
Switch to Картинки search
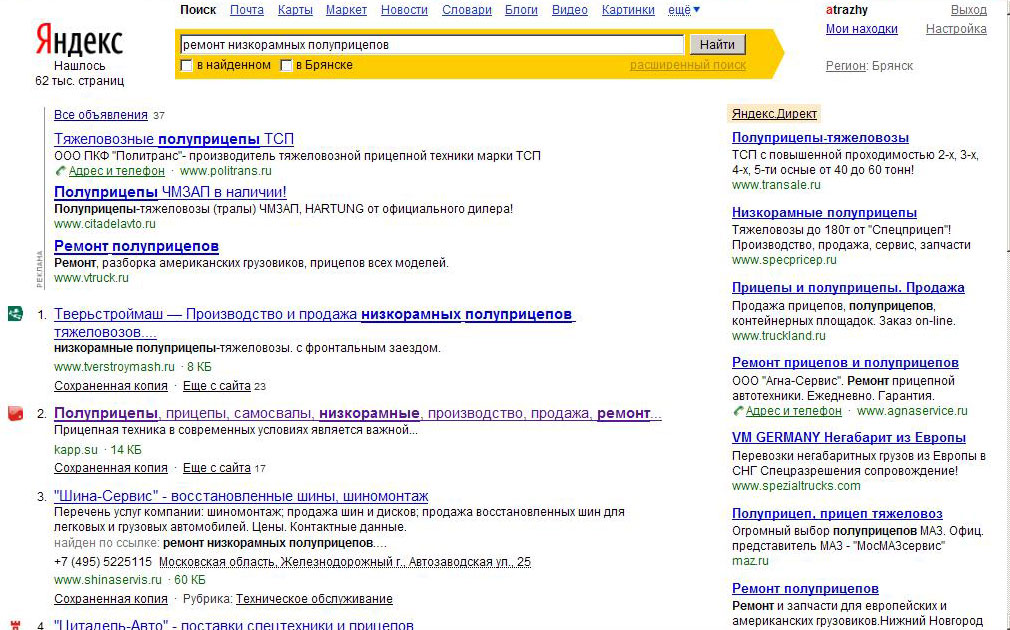tap(628, 10)
